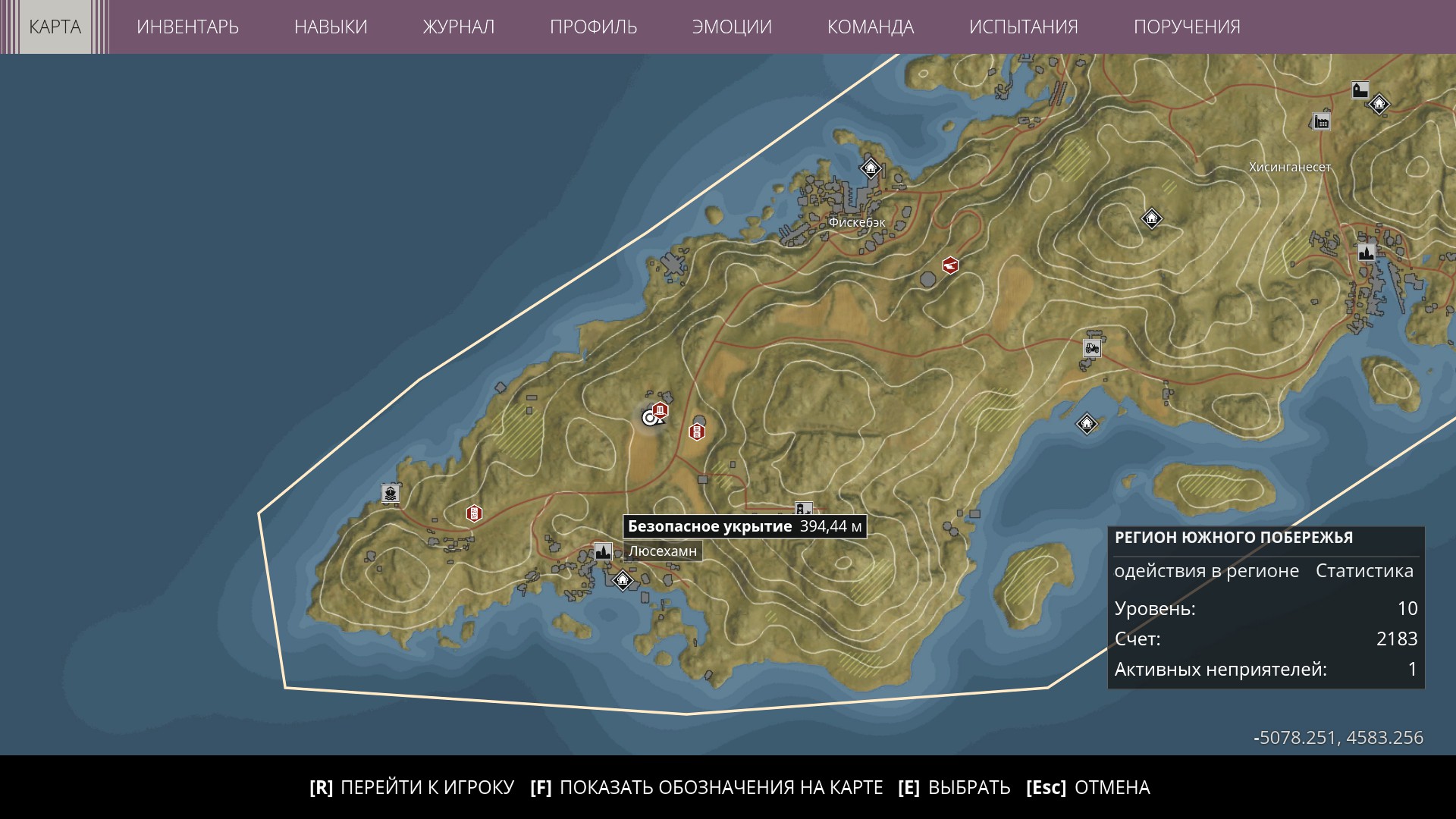Go to the ИСПЫТАНИЯ tab
The width and height of the screenshot is (1456, 819).
pyautogui.click(x=1024, y=27)
